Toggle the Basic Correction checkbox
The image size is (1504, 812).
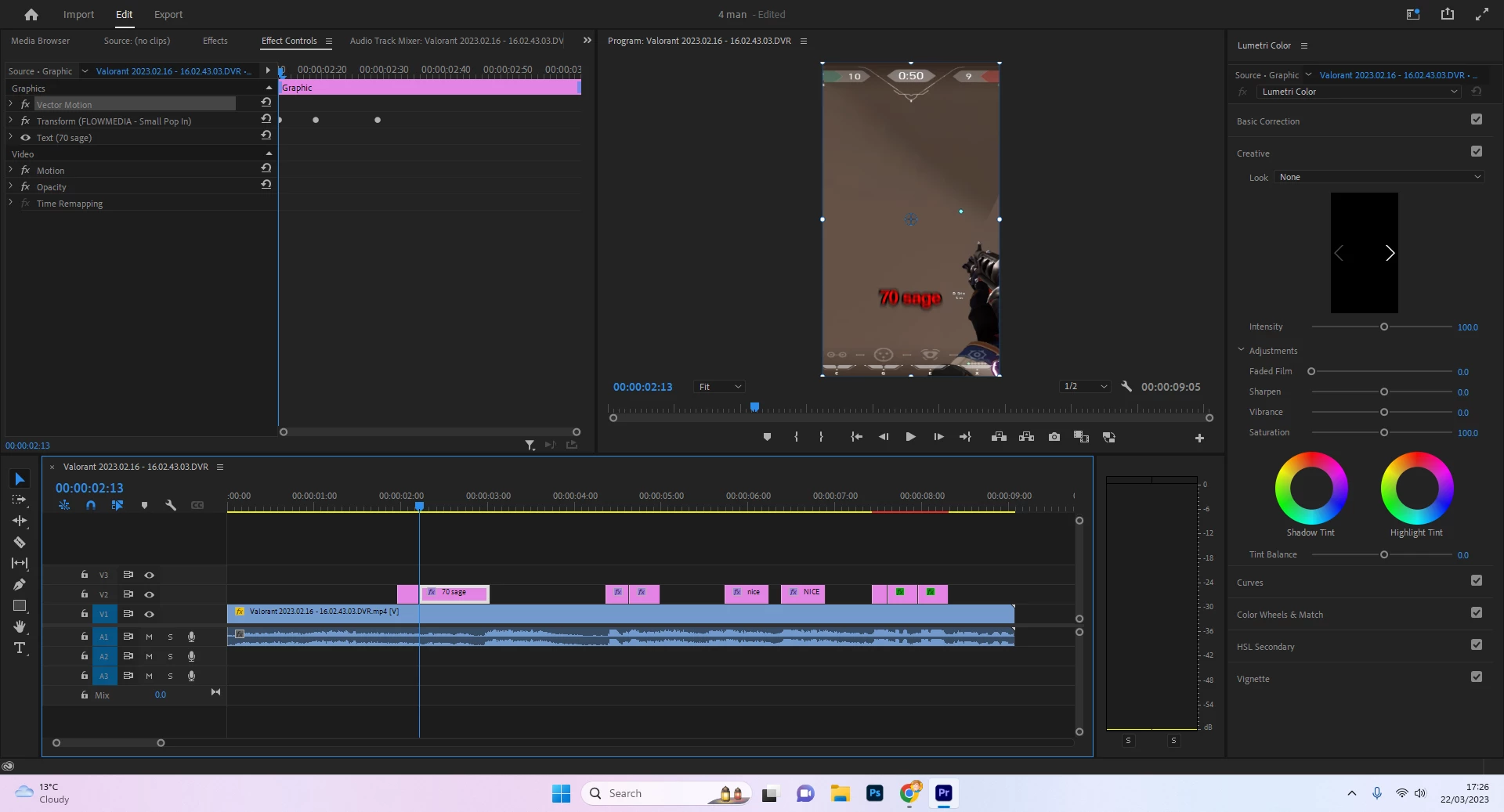[1477, 120]
